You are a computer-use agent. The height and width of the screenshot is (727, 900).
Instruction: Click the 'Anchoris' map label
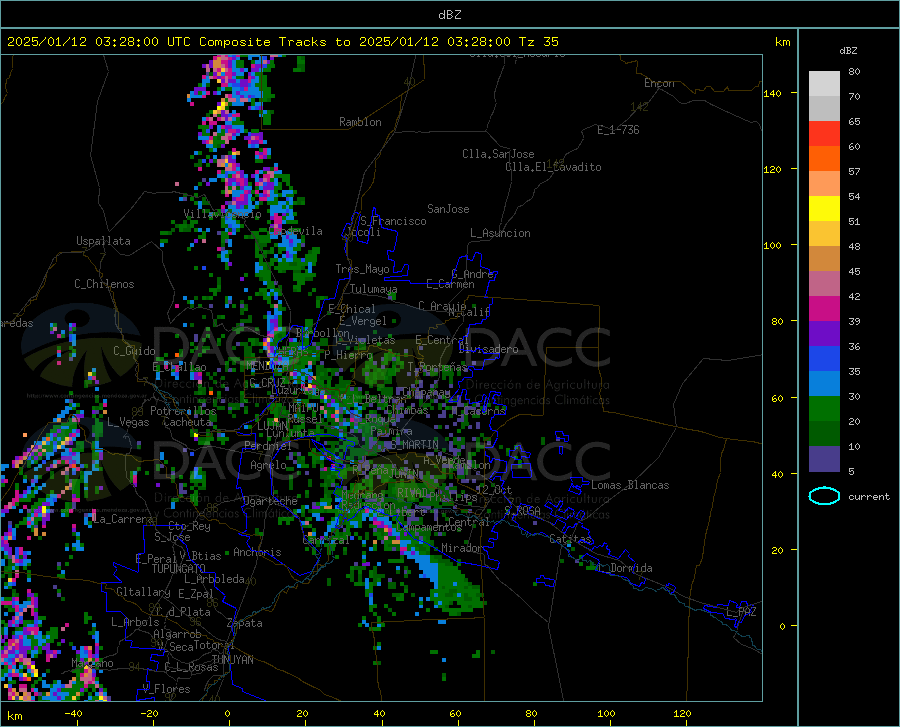coord(257,552)
